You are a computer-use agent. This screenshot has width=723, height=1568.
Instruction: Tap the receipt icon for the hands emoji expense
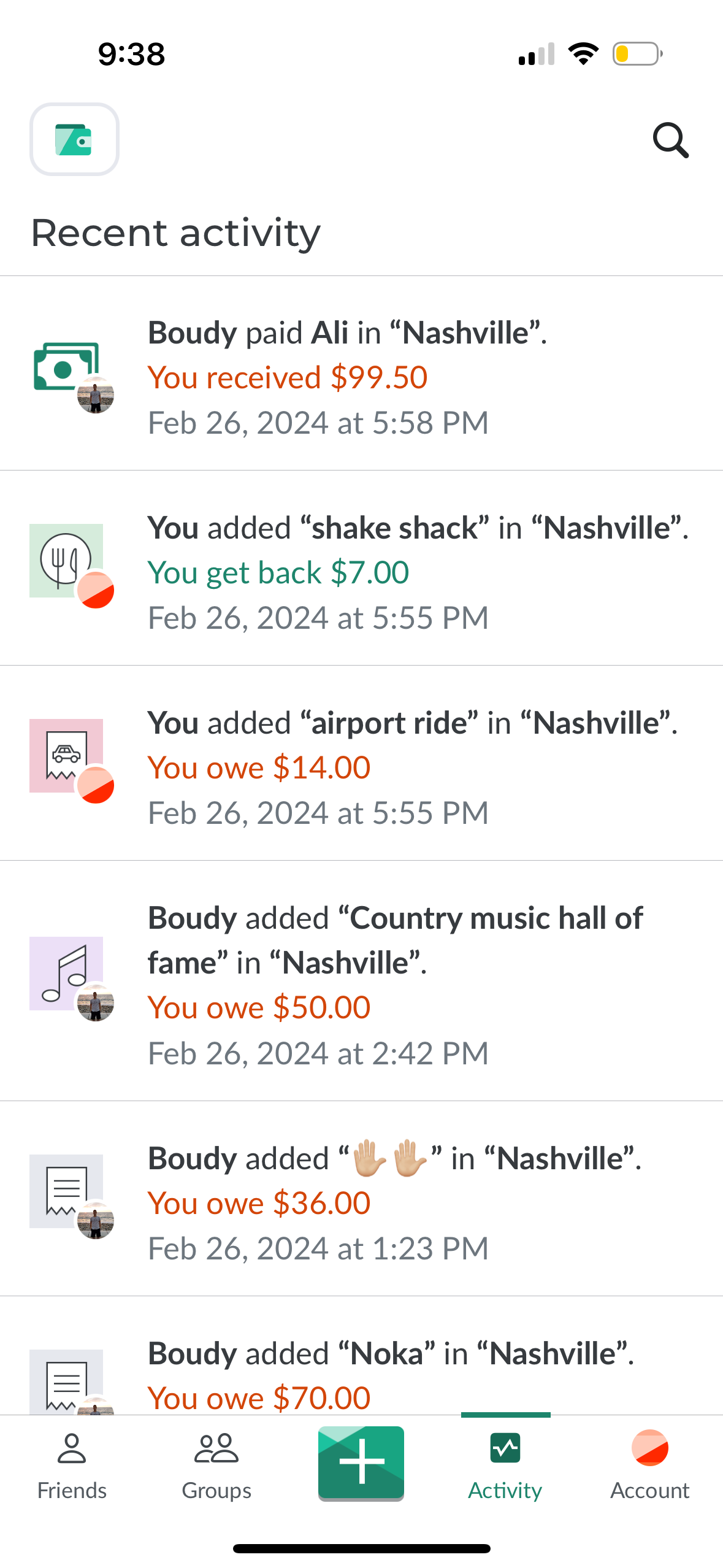click(66, 1191)
